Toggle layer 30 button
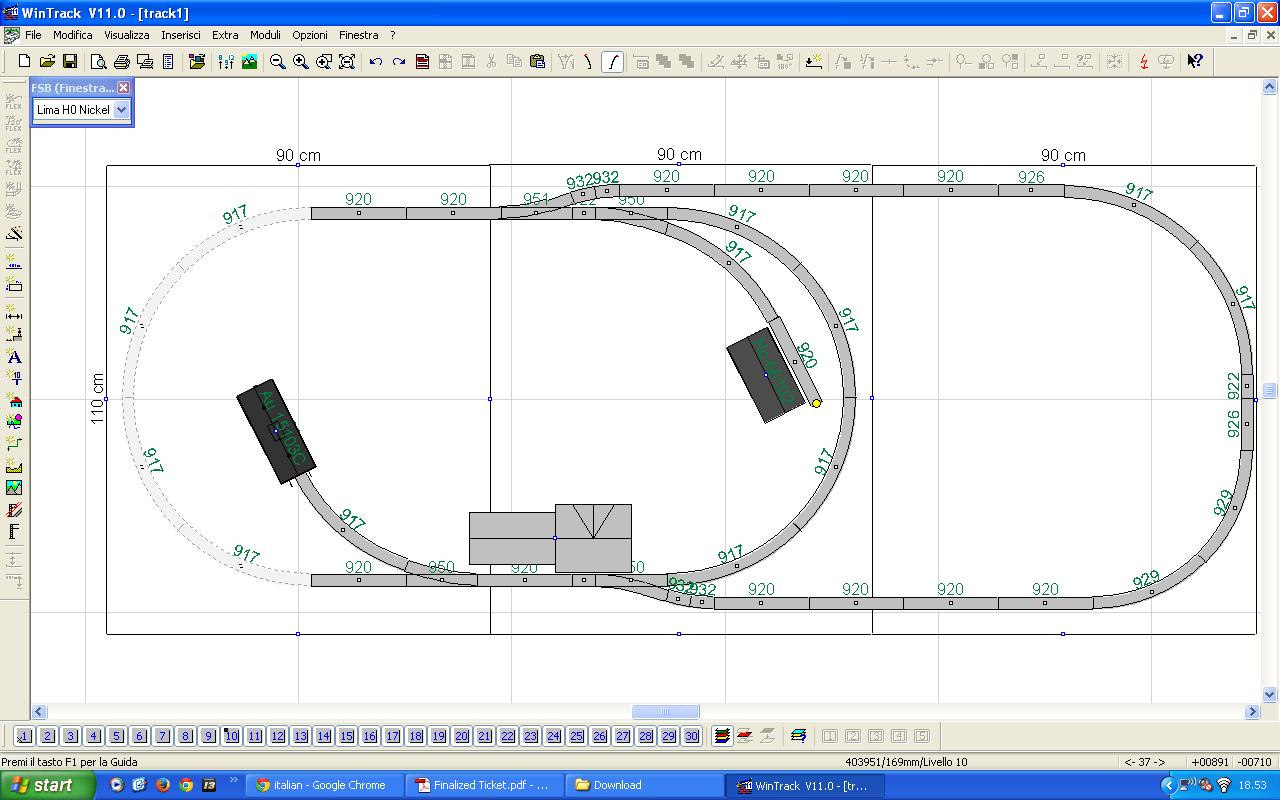The width and height of the screenshot is (1280, 800). [691, 736]
